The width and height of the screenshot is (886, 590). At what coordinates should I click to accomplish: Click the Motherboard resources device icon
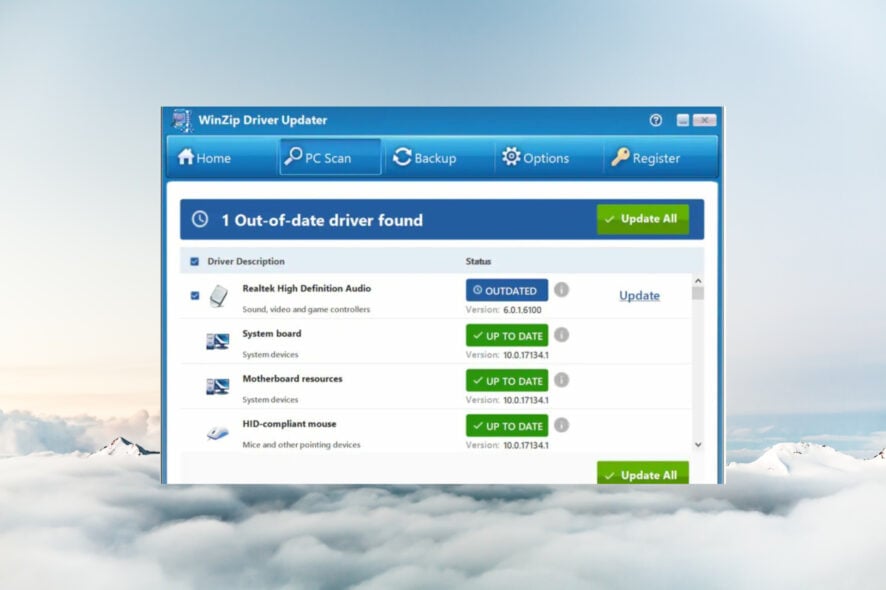pos(218,387)
